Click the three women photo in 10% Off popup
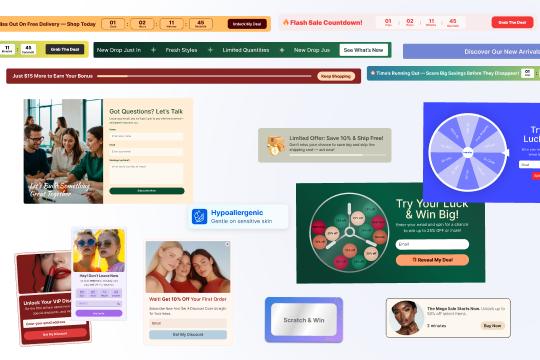Image resolution: width=540 pixels, height=360 pixels. [188, 267]
